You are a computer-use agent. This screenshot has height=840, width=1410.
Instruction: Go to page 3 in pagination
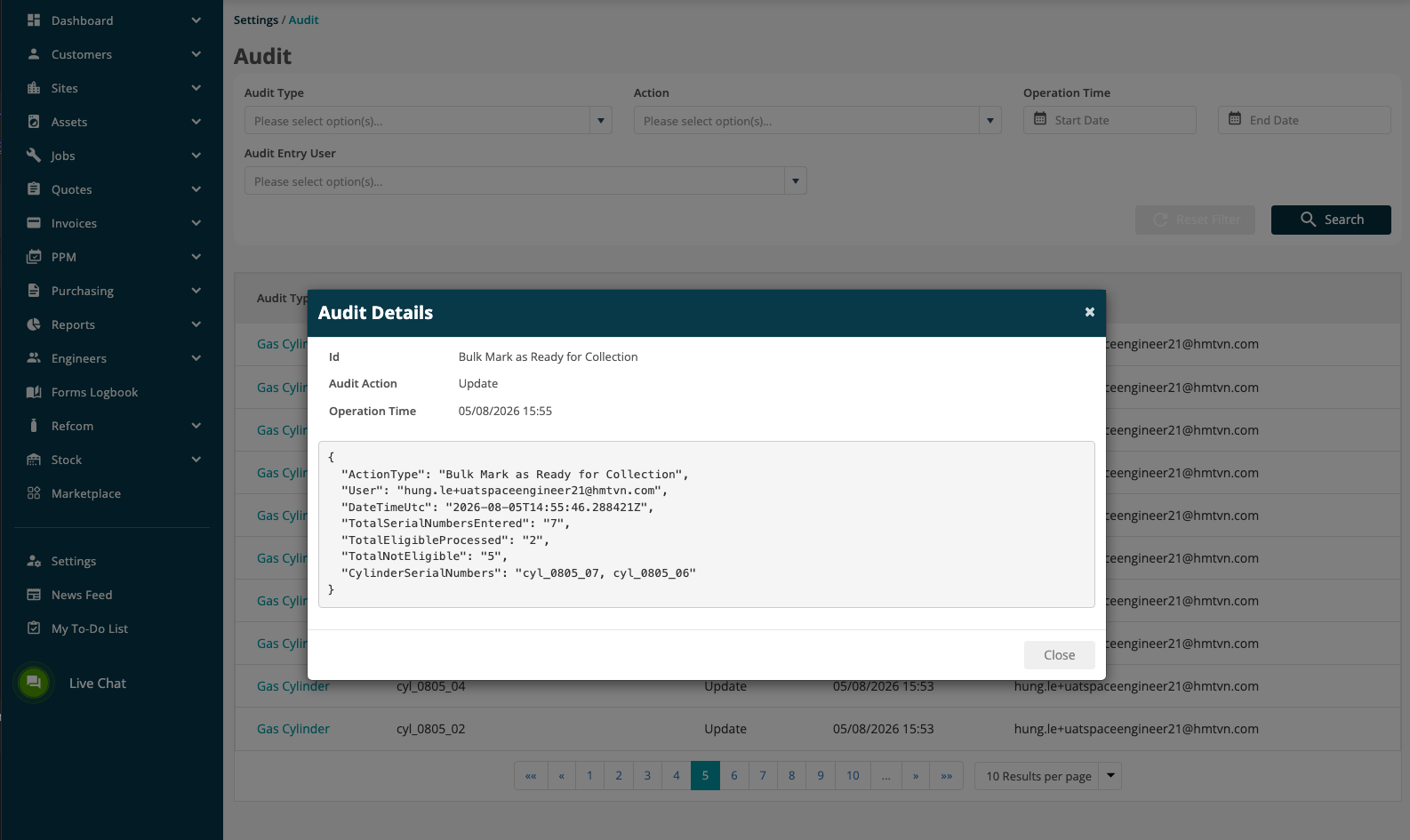tap(647, 775)
